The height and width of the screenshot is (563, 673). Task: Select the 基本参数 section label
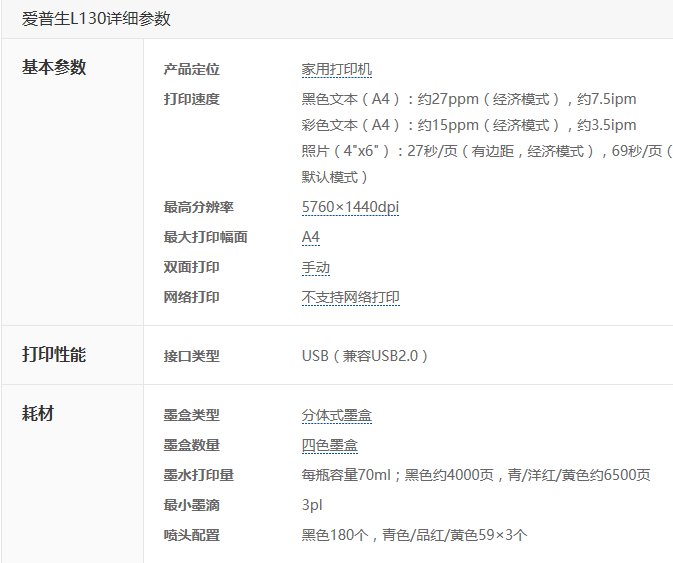pyautogui.click(x=54, y=67)
